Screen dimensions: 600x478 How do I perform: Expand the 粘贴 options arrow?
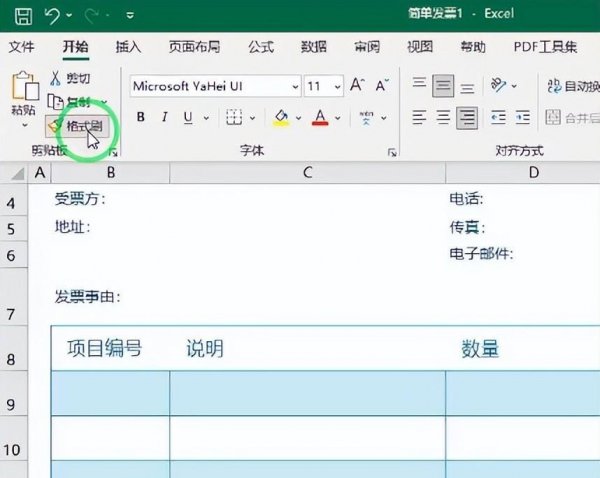(x=24, y=125)
